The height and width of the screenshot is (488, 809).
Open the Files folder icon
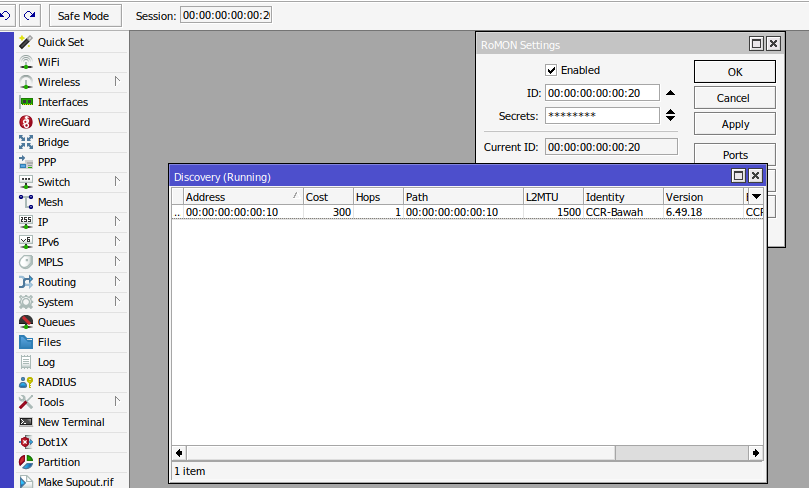26,342
